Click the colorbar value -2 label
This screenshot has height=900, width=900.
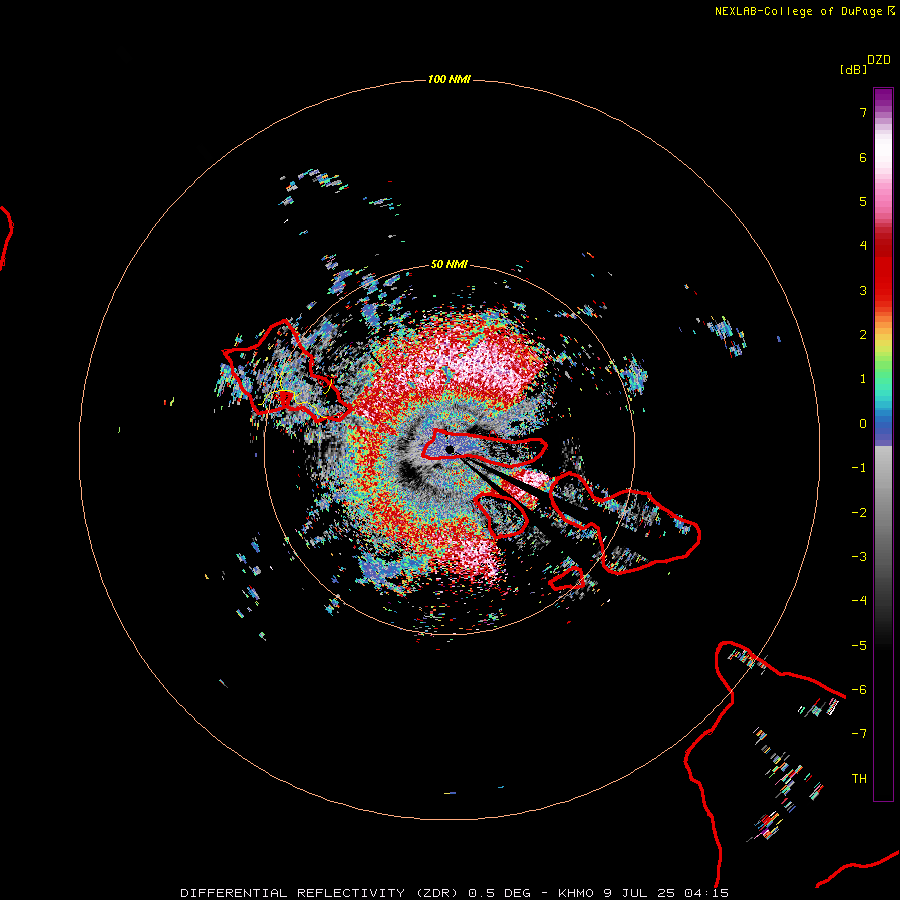click(859, 513)
